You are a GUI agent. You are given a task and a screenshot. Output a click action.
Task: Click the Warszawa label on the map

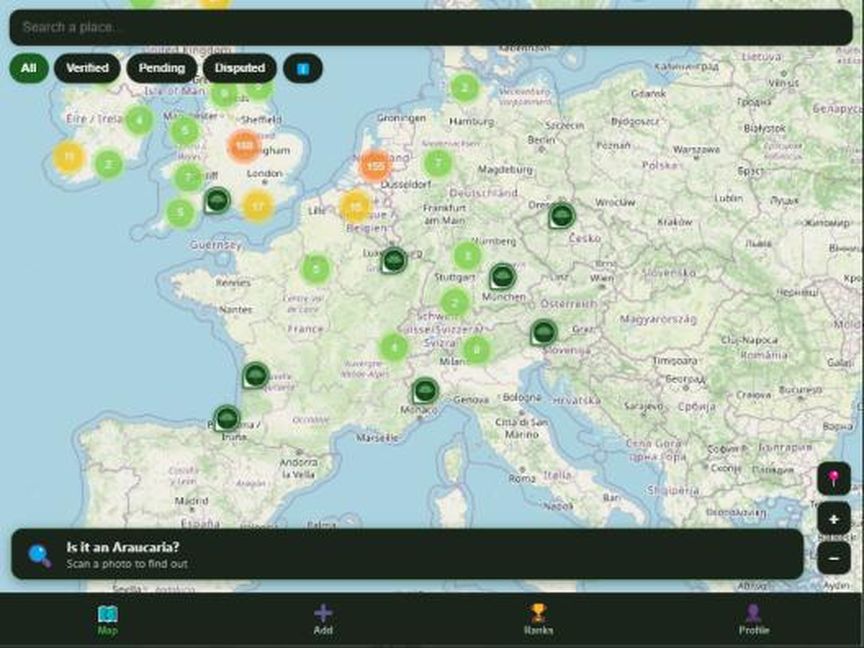[696, 149]
